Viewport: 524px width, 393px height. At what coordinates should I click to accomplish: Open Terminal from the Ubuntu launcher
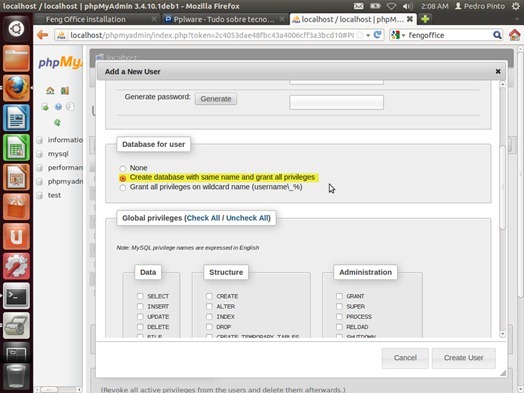[x=16, y=296]
